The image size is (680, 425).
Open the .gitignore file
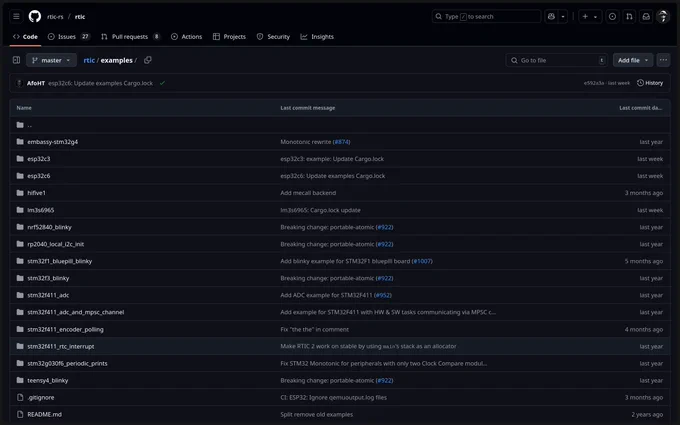[41, 397]
